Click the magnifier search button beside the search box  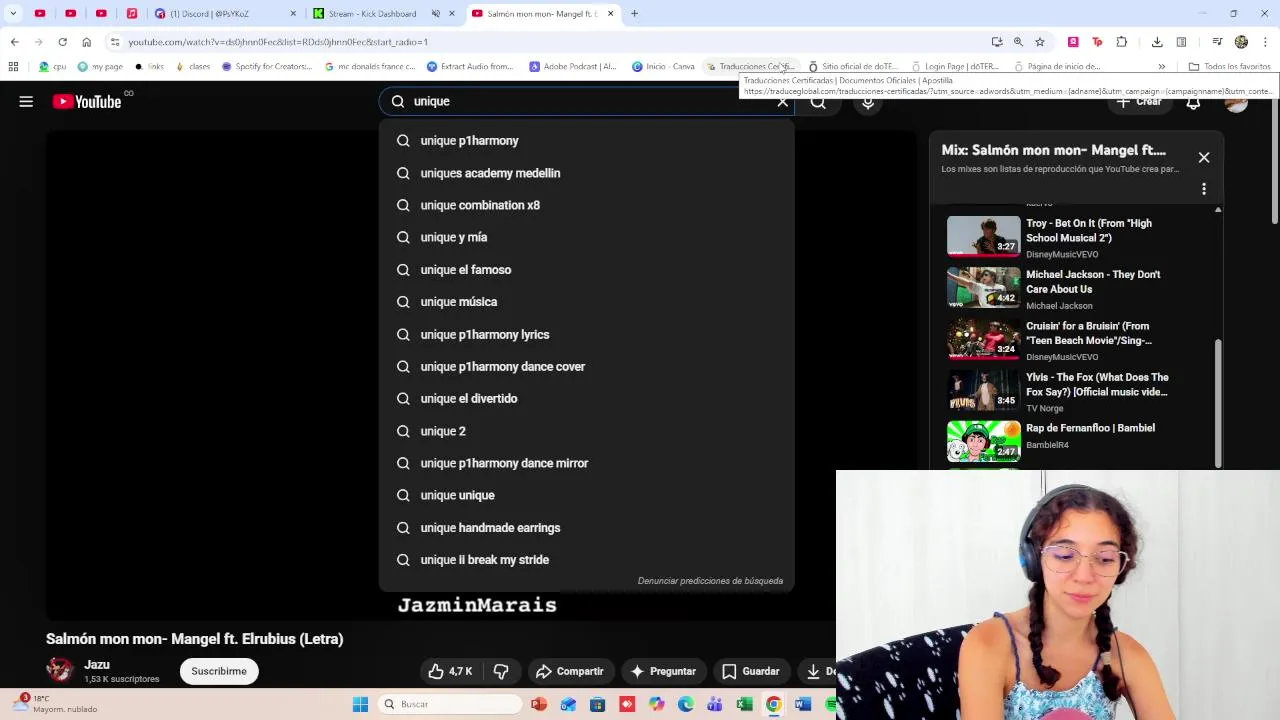[x=818, y=102]
